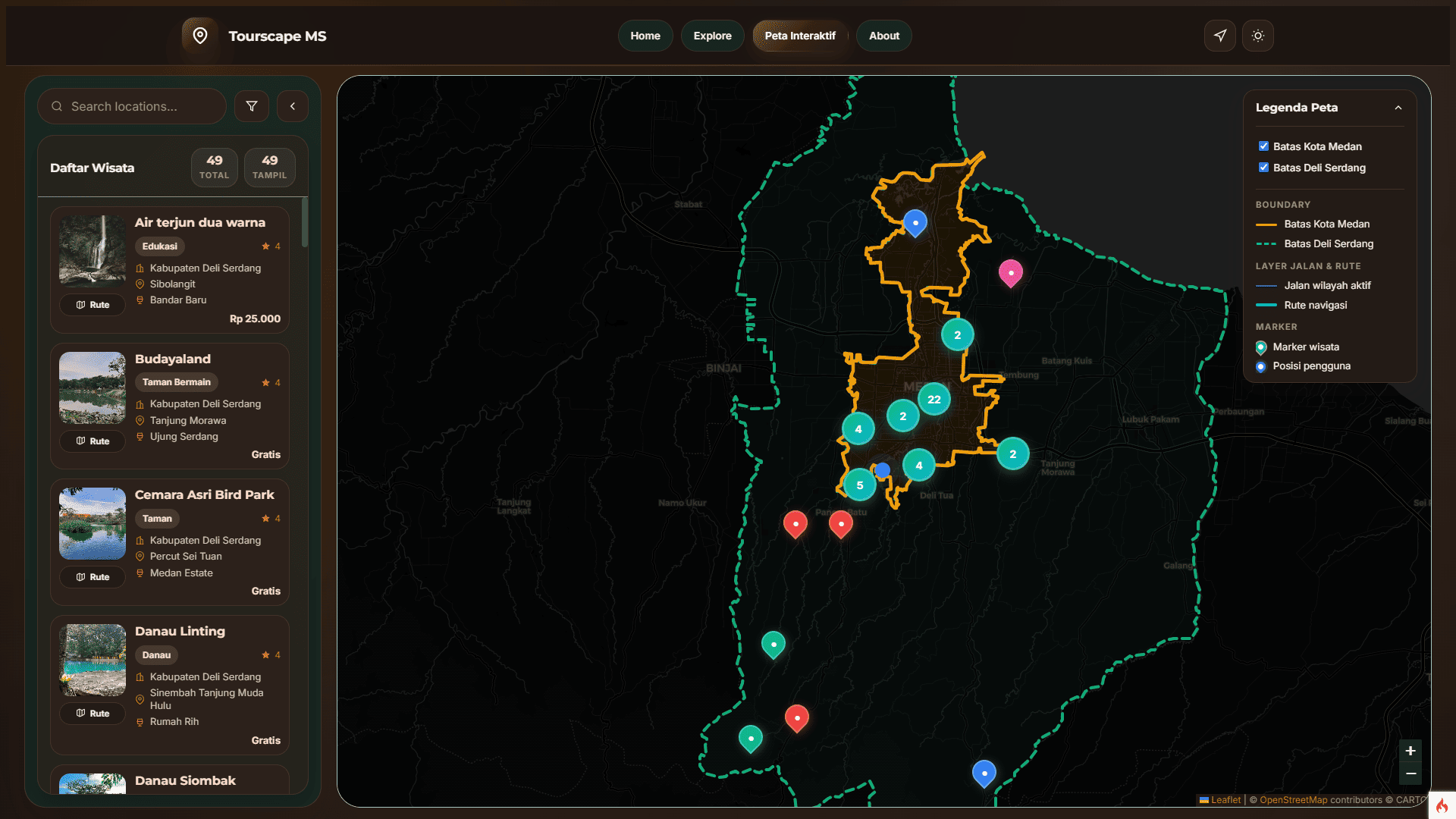The height and width of the screenshot is (819, 1456).
Task: Click the Rp 25.000 price label
Action: (x=255, y=318)
